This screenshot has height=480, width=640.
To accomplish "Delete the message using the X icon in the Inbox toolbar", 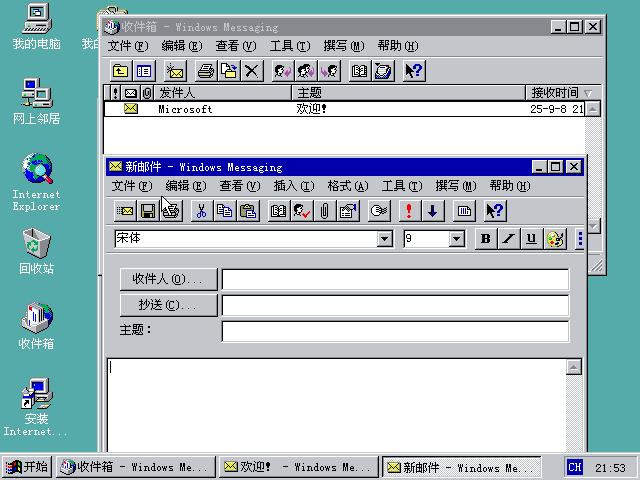I will 251,71.
